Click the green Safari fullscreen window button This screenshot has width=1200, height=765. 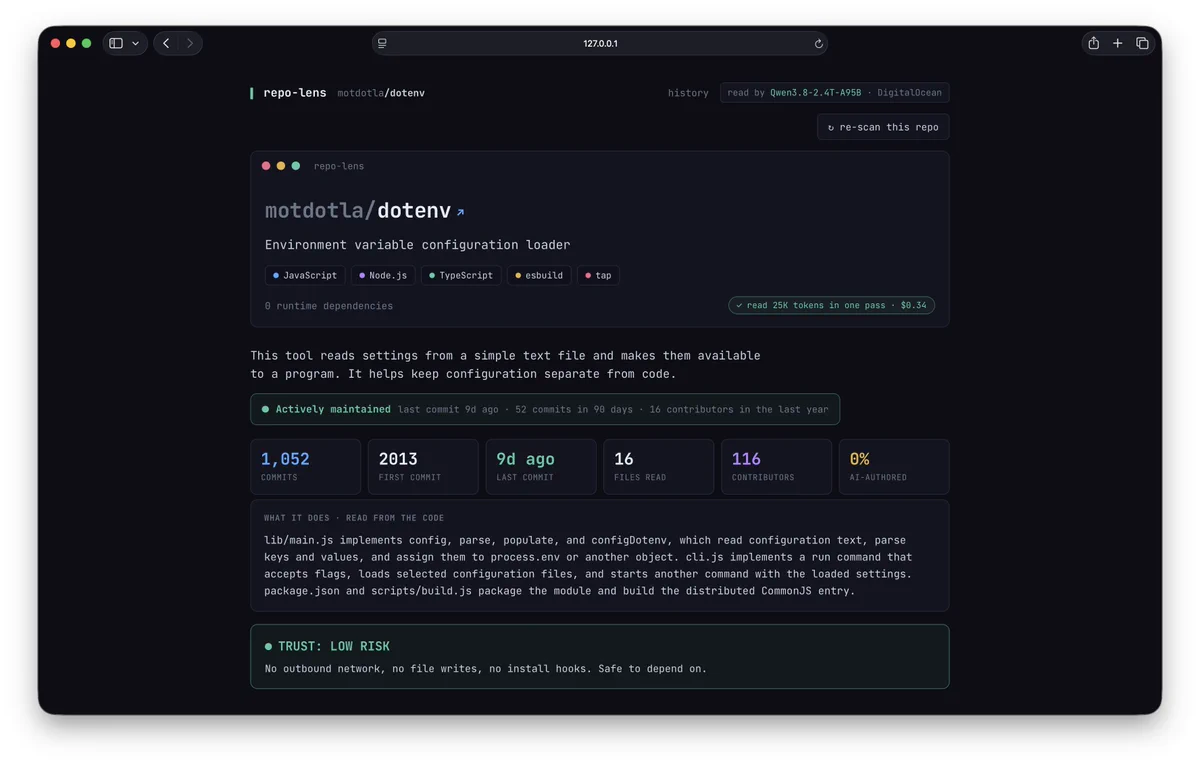tap(87, 43)
